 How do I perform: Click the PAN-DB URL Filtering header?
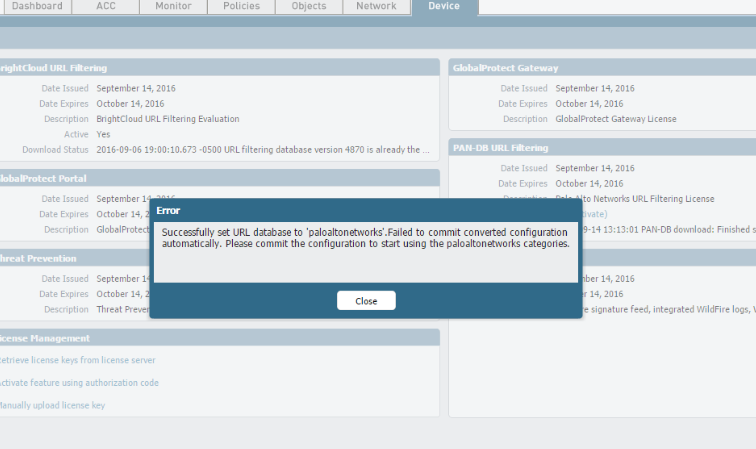pos(602,148)
